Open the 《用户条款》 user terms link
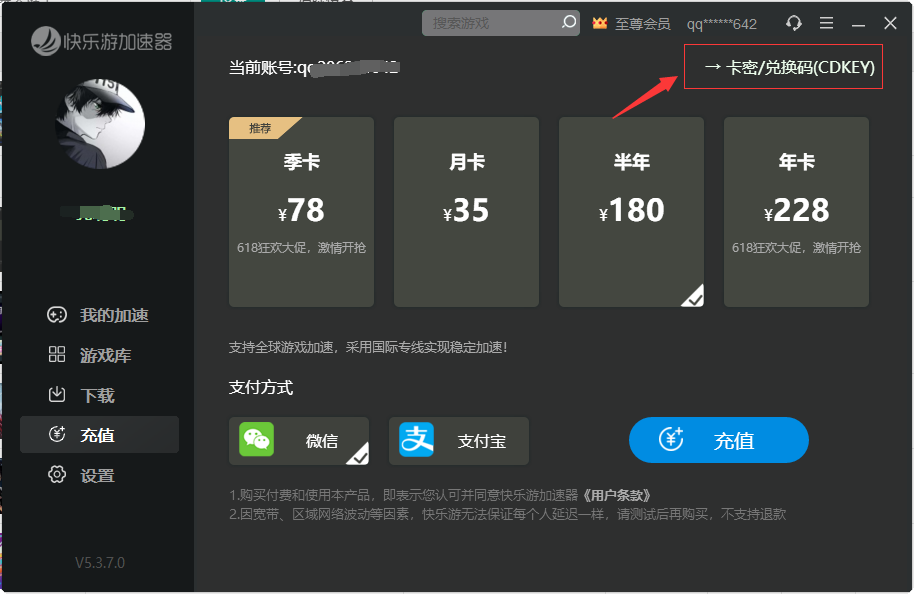This screenshot has width=914, height=594. tap(617, 495)
